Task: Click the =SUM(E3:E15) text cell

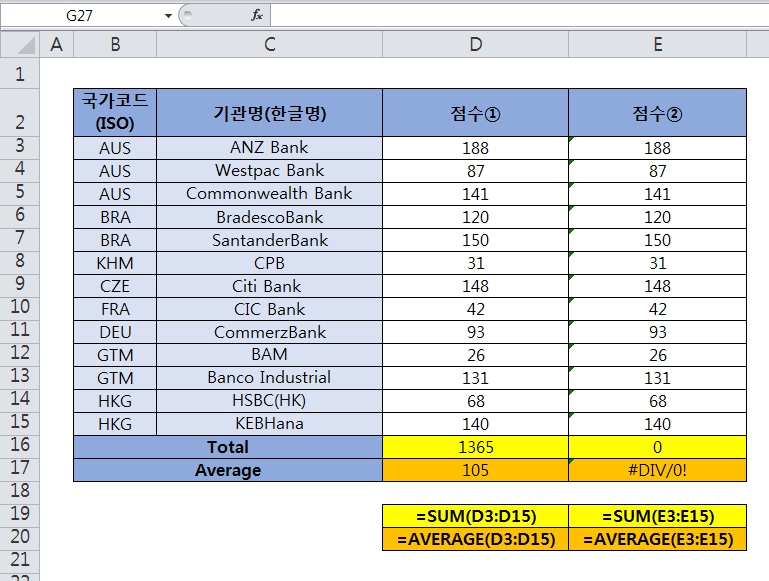Action: 658,516
